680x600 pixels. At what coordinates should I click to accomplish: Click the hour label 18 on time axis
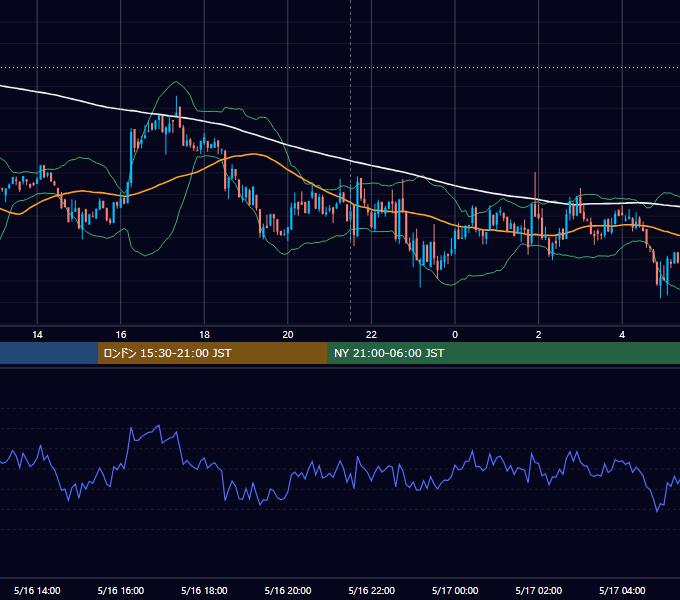[x=204, y=335]
